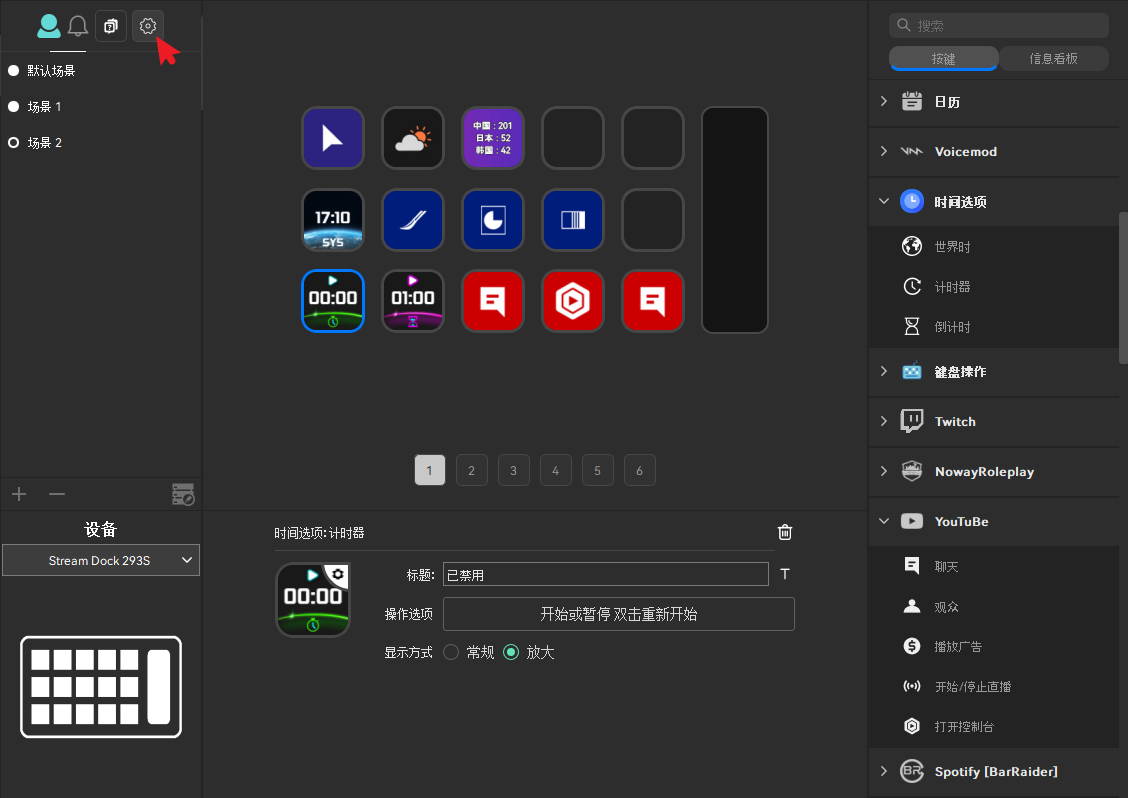Add a new scene with plus

[19, 494]
